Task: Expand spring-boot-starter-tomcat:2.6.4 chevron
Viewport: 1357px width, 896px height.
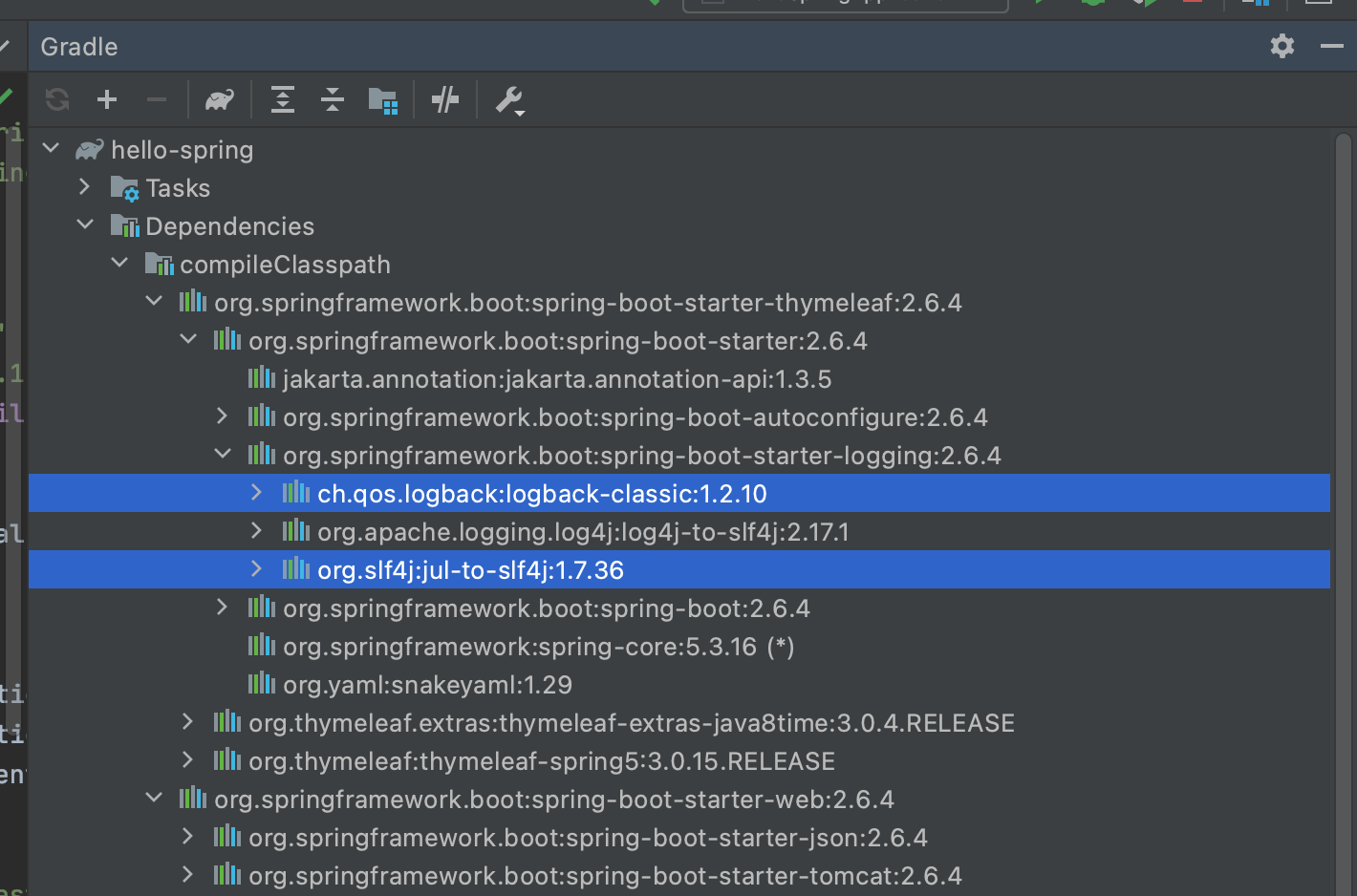Action: pos(188,874)
